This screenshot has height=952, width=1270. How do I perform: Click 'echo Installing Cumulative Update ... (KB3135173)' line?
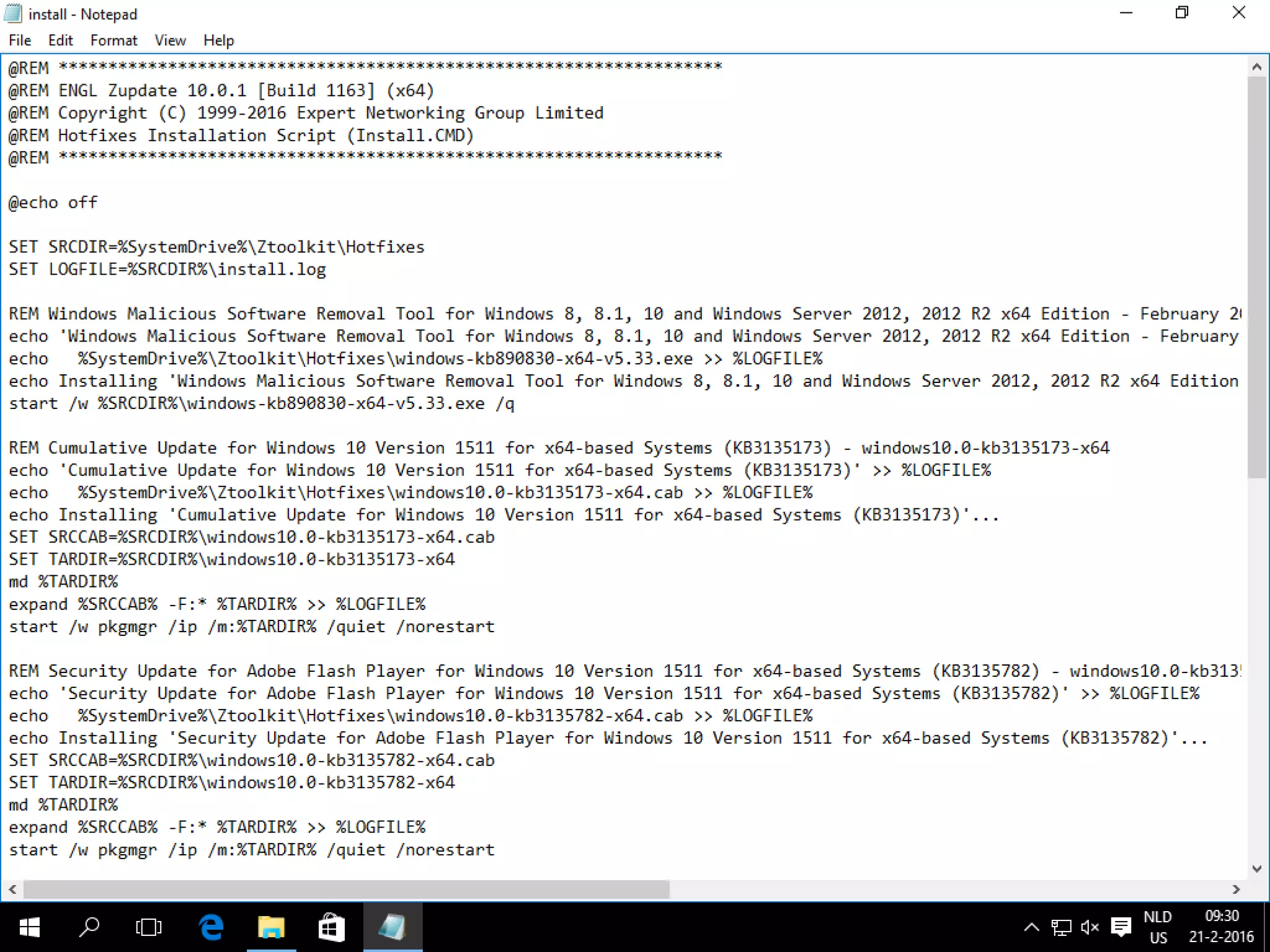point(504,515)
